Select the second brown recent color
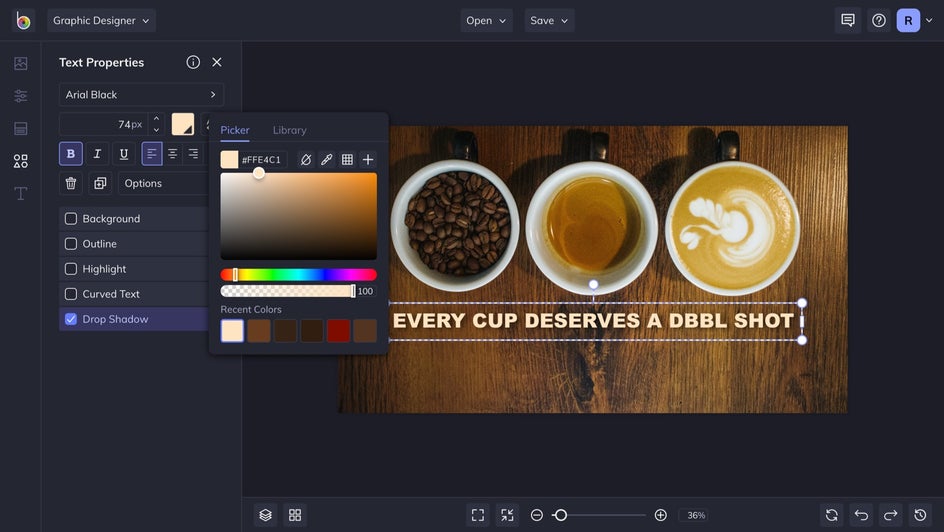The height and width of the screenshot is (532, 944). coord(259,331)
